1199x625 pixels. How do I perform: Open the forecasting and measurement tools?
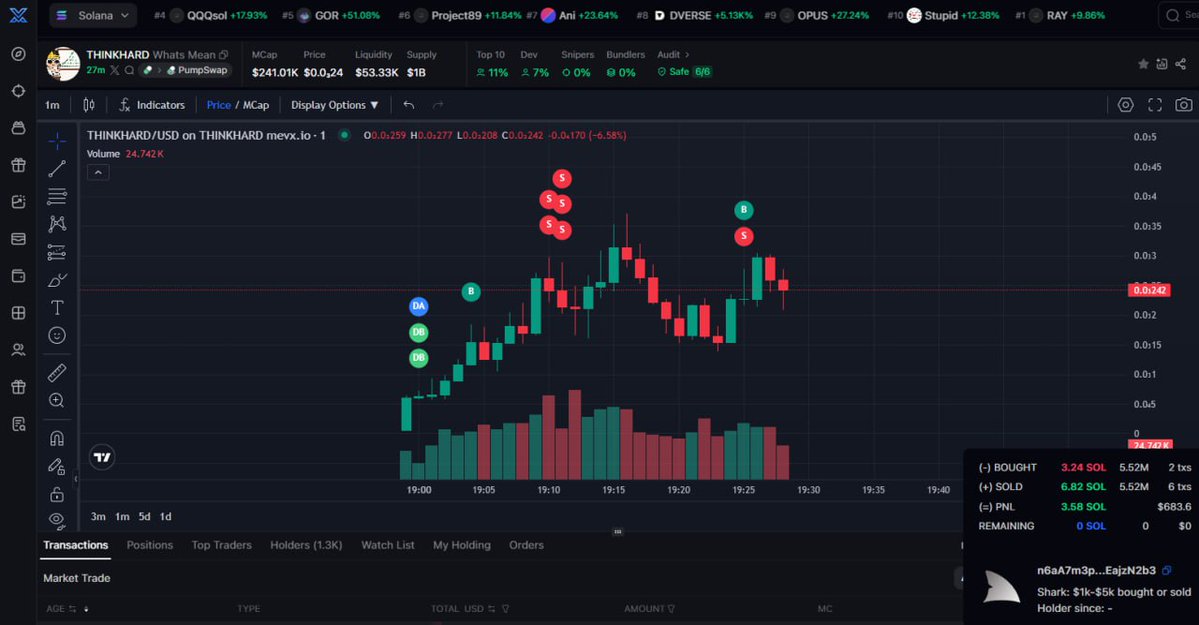click(57, 252)
